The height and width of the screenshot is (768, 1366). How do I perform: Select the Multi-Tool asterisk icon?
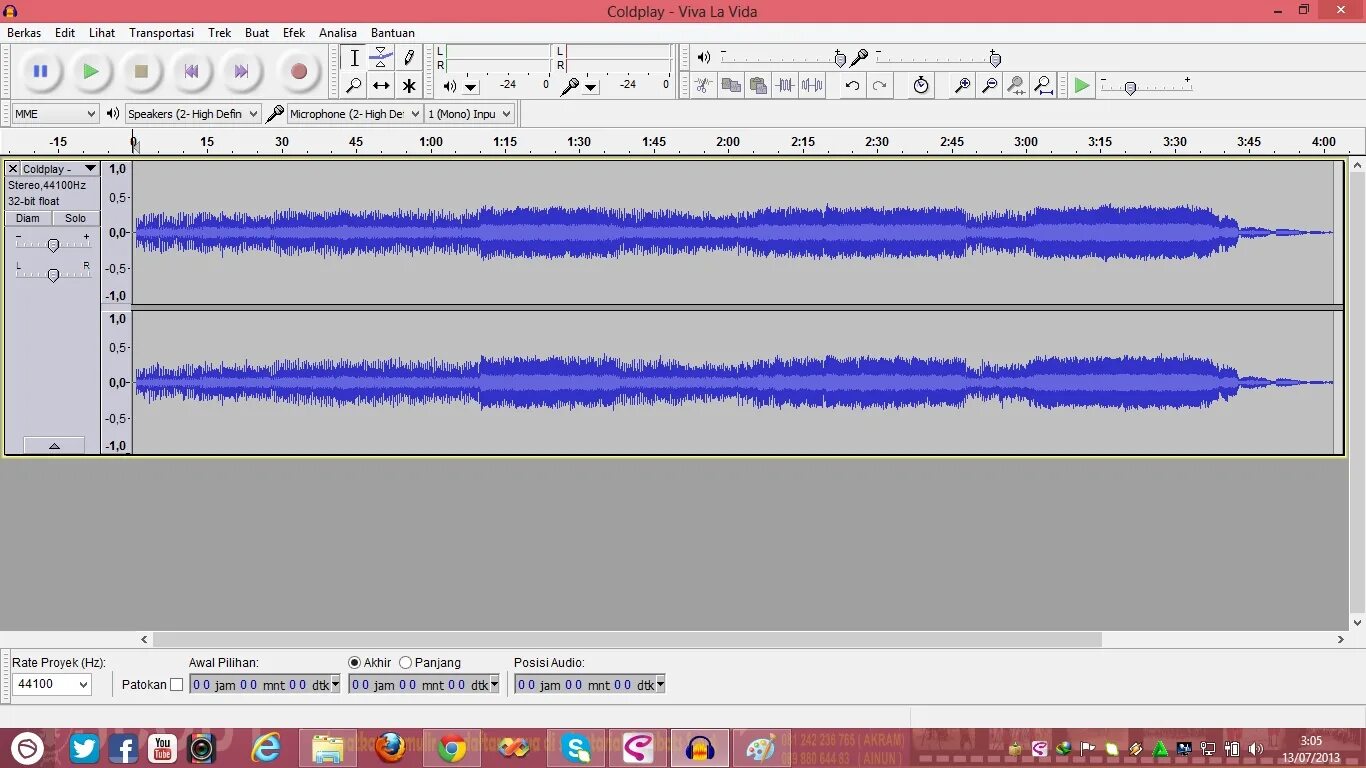click(x=408, y=86)
